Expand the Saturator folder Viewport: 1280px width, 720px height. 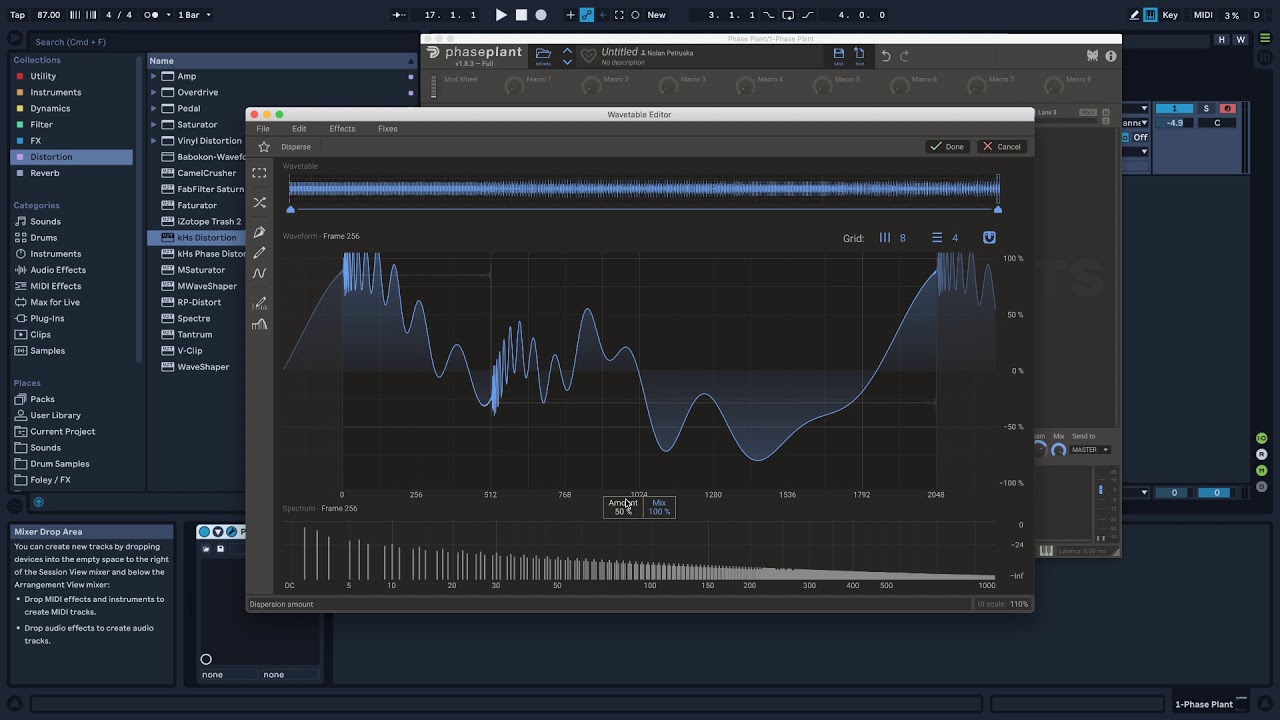[x=154, y=125]
